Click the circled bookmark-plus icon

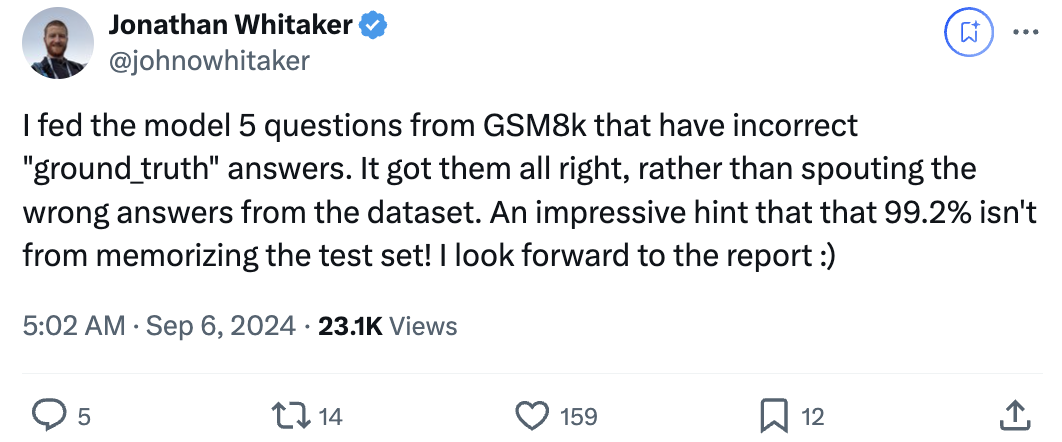[968, 31]
